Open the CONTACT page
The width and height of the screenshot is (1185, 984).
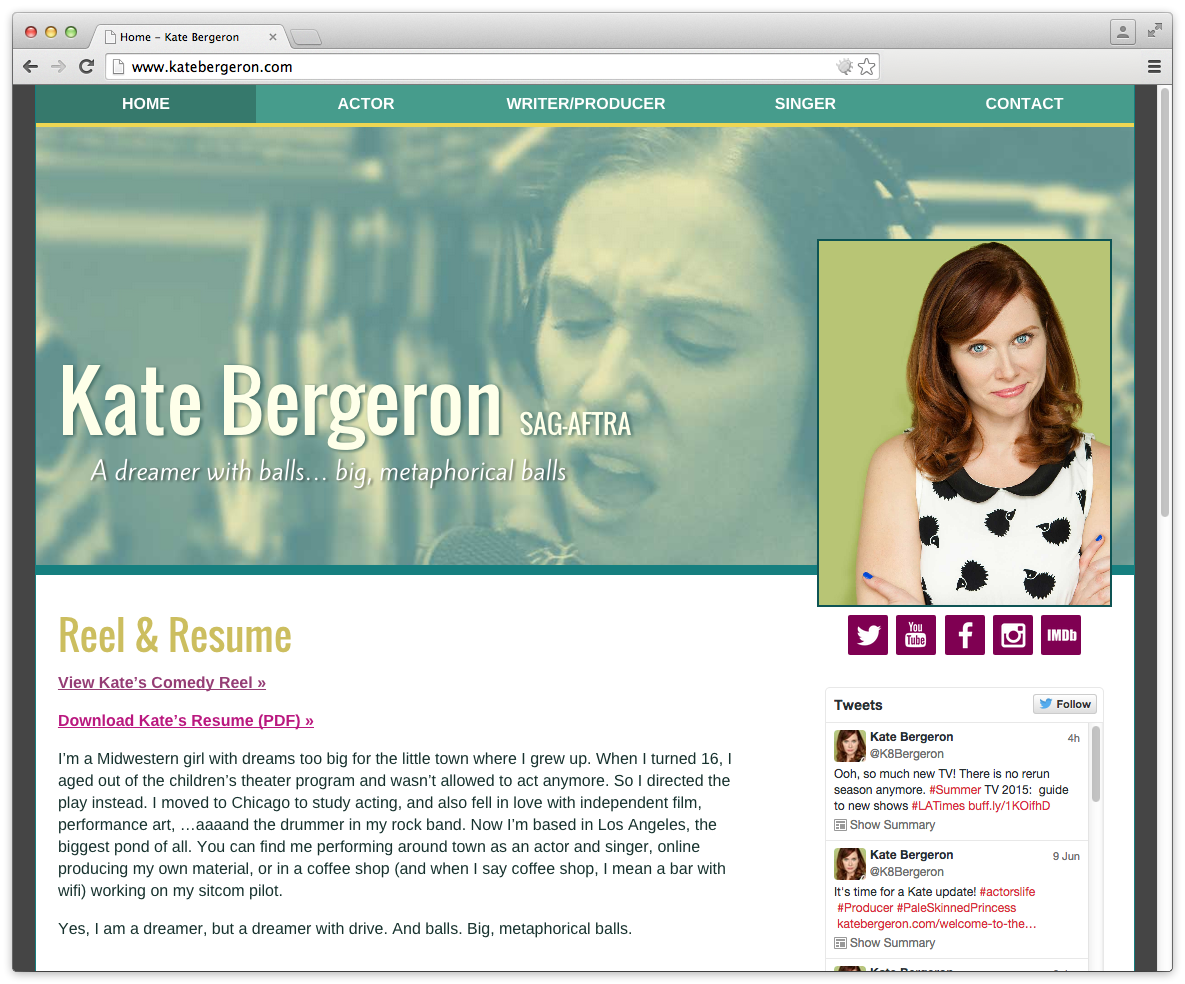point(1024,104)
